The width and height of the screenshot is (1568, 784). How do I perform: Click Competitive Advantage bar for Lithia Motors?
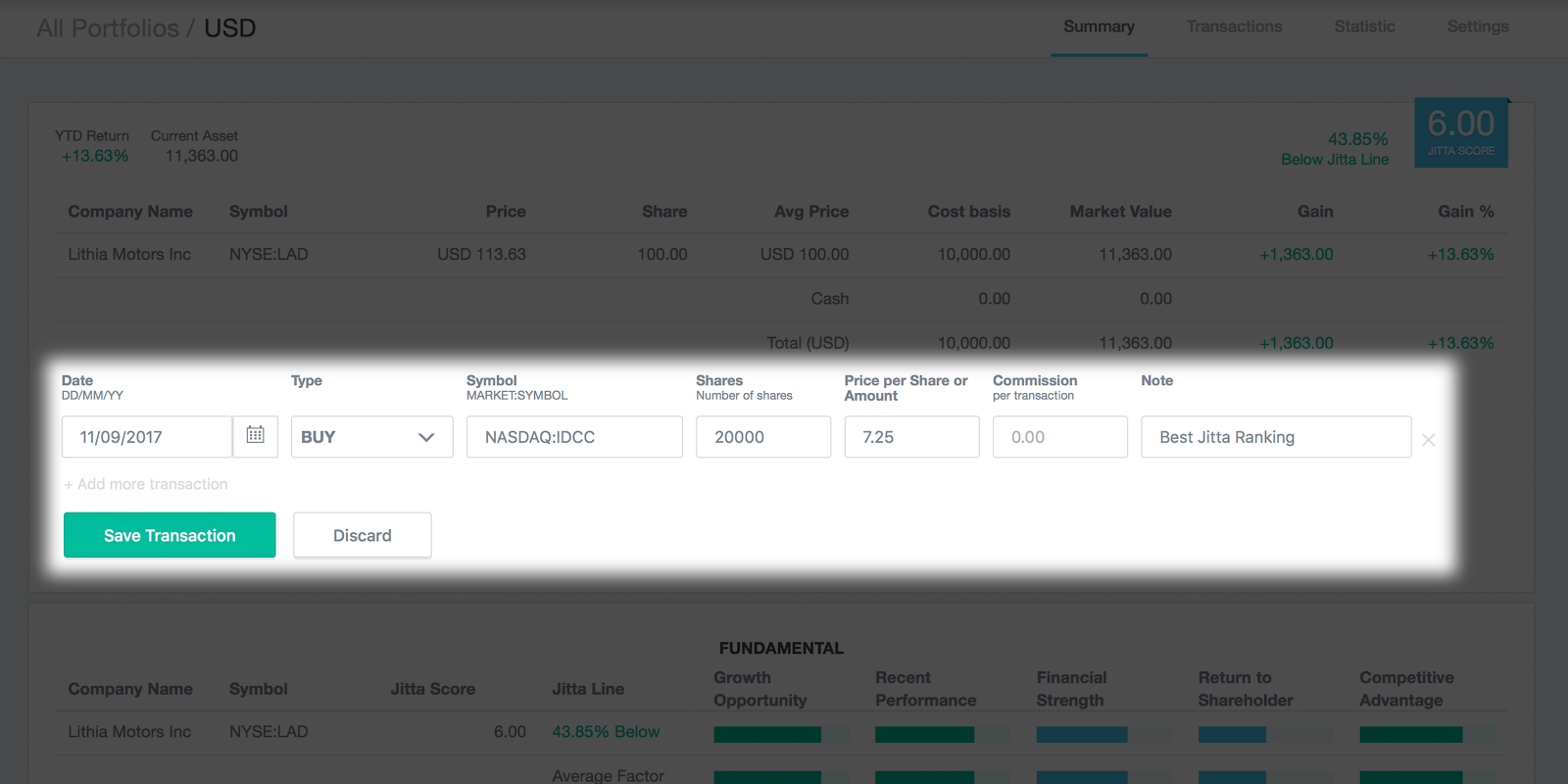point(1427,734)
